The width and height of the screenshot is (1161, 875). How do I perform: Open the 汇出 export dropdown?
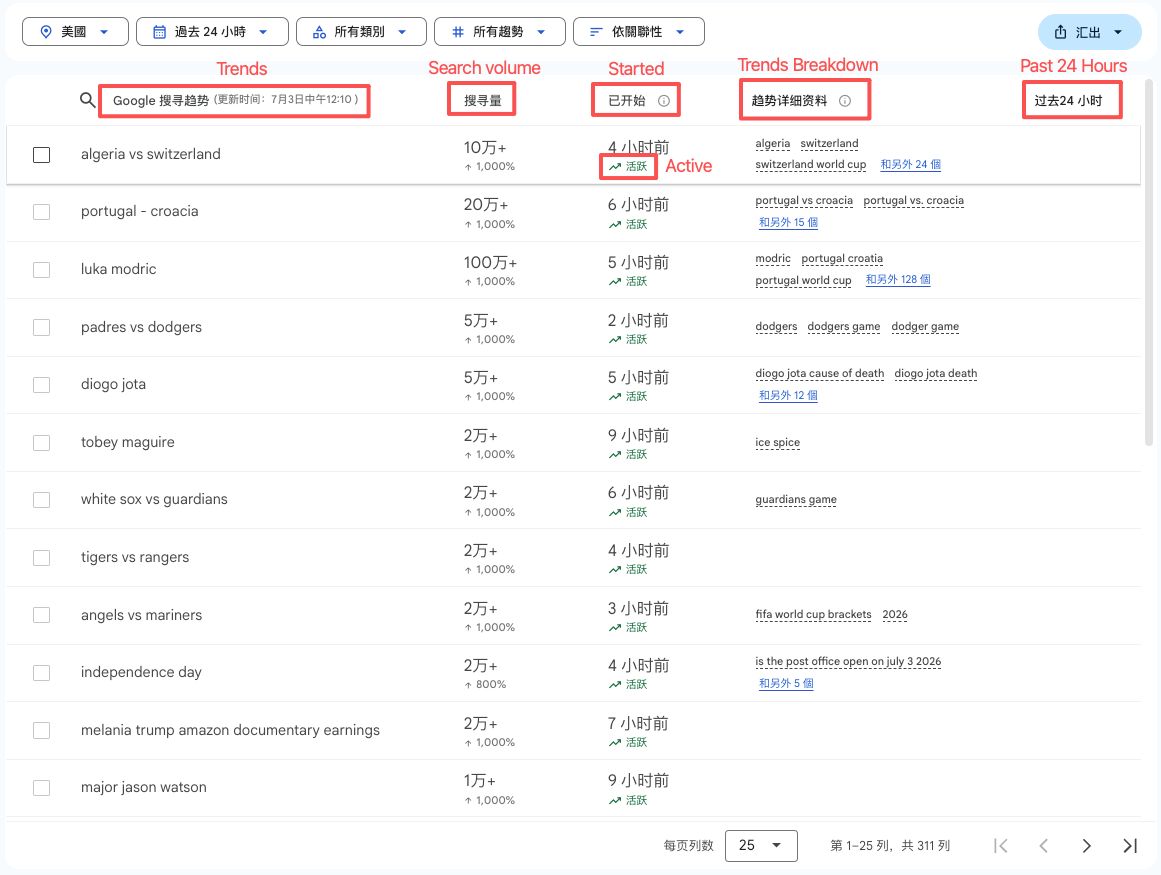click(x=1089, y=32)
